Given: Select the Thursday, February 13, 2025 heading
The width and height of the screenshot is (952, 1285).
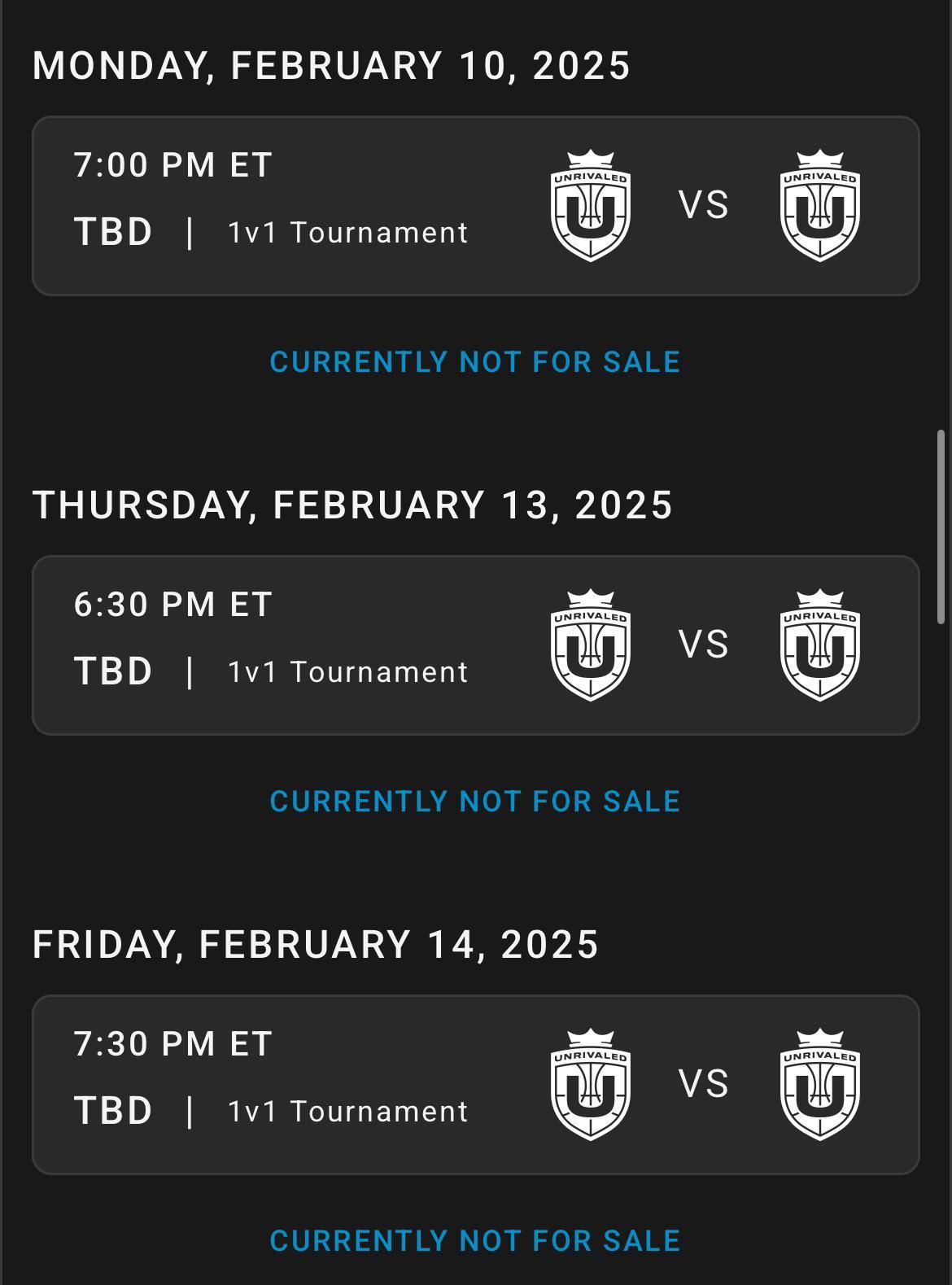Looking at the screenshot, I should tap(352, 505).
